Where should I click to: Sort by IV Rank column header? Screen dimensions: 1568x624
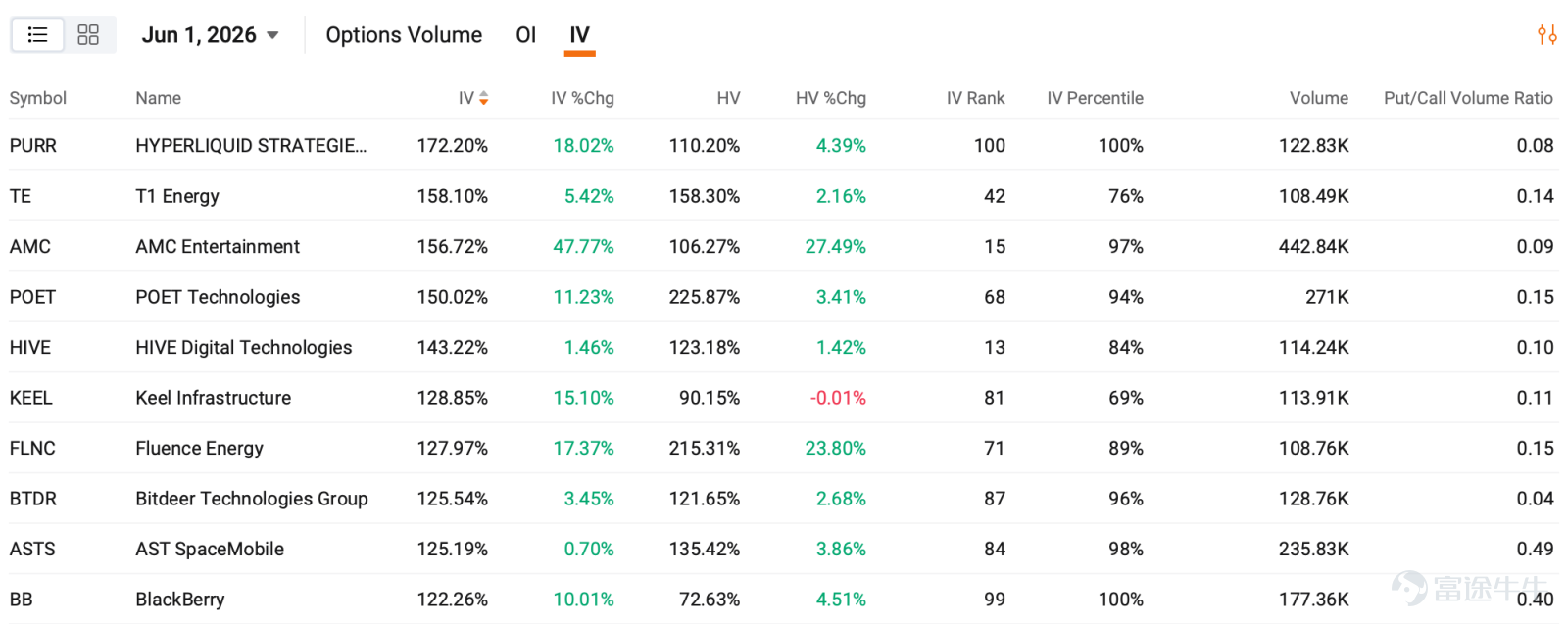coord(975,98)
